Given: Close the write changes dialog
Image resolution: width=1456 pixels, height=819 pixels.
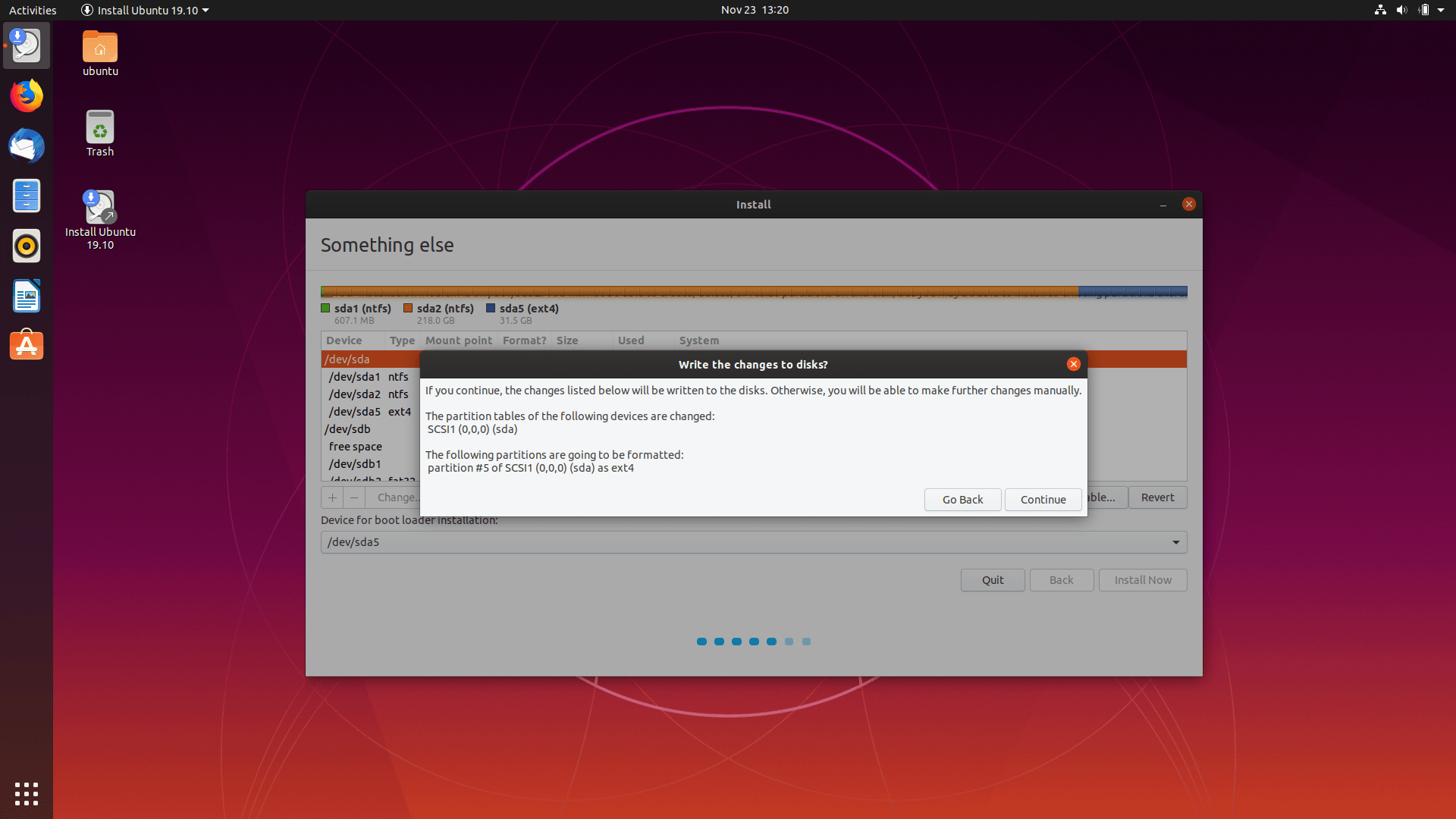Looking at the screenshot, I should point(1073,364).
